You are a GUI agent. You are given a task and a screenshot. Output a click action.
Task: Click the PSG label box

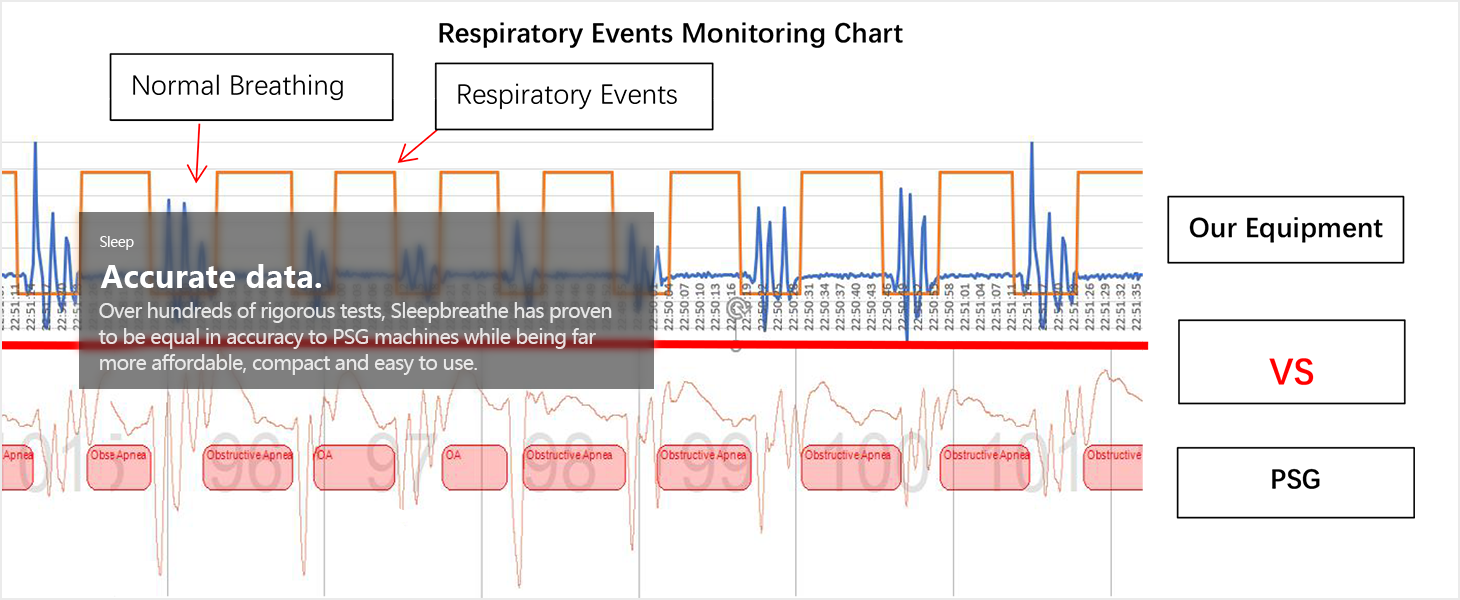(x=1295, y=482)
